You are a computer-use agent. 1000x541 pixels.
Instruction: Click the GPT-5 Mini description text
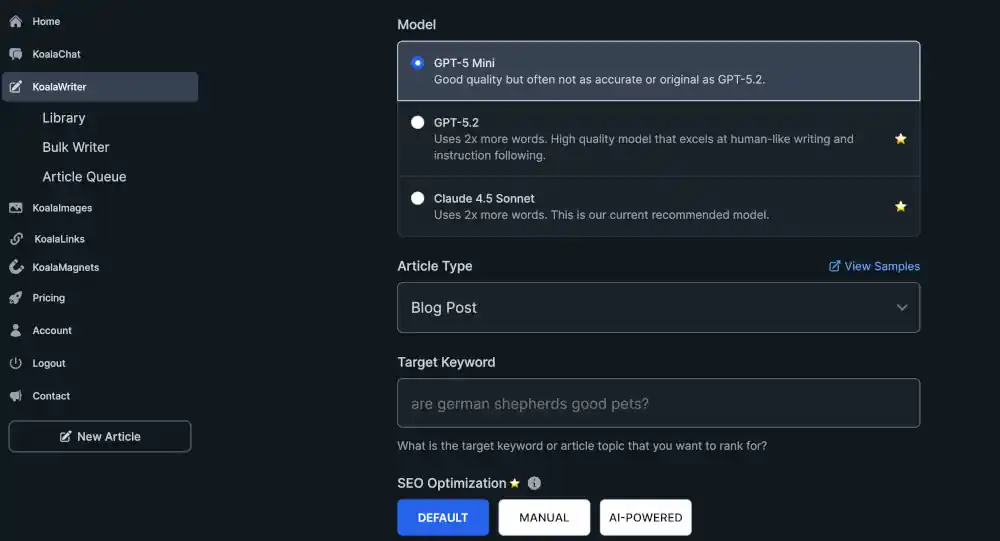pos(599,80)
